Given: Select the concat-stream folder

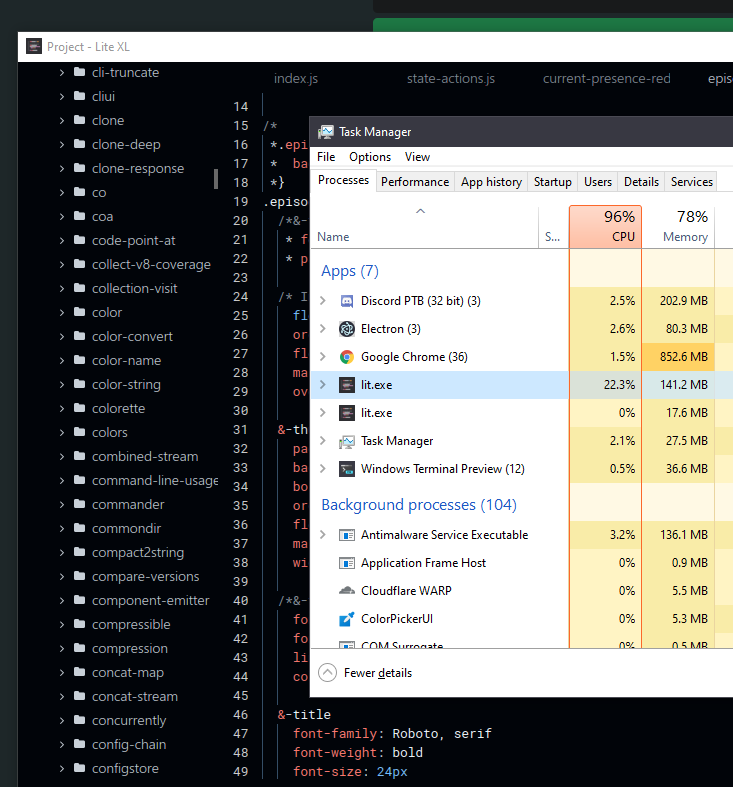Looking at the screenshot, I should point(135,697).
